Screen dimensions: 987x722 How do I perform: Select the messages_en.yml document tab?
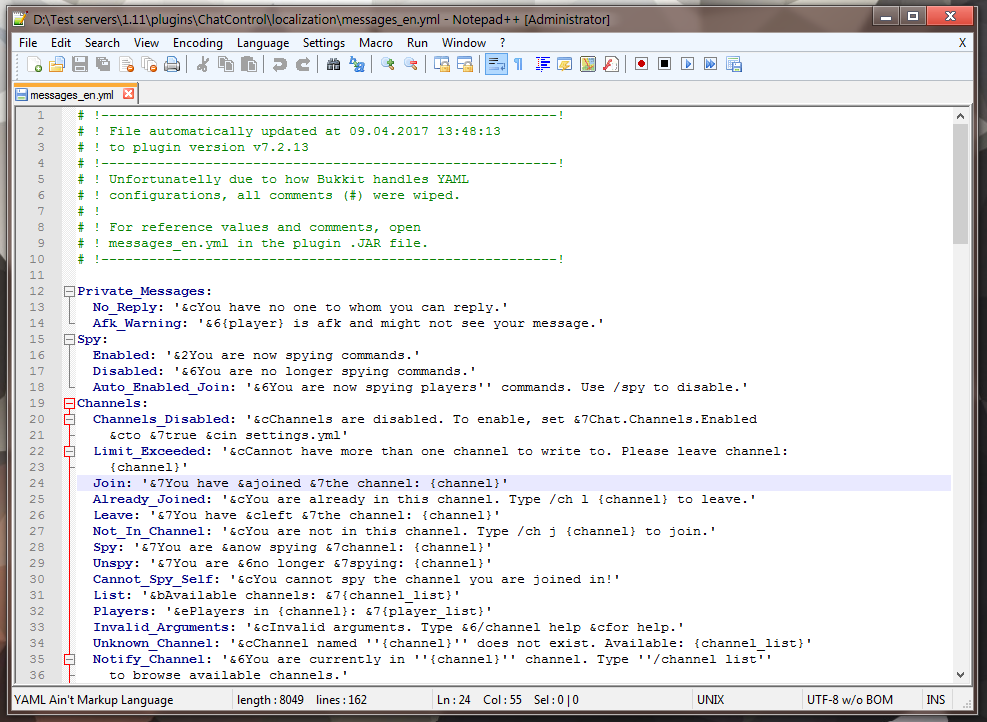[71, 94]
